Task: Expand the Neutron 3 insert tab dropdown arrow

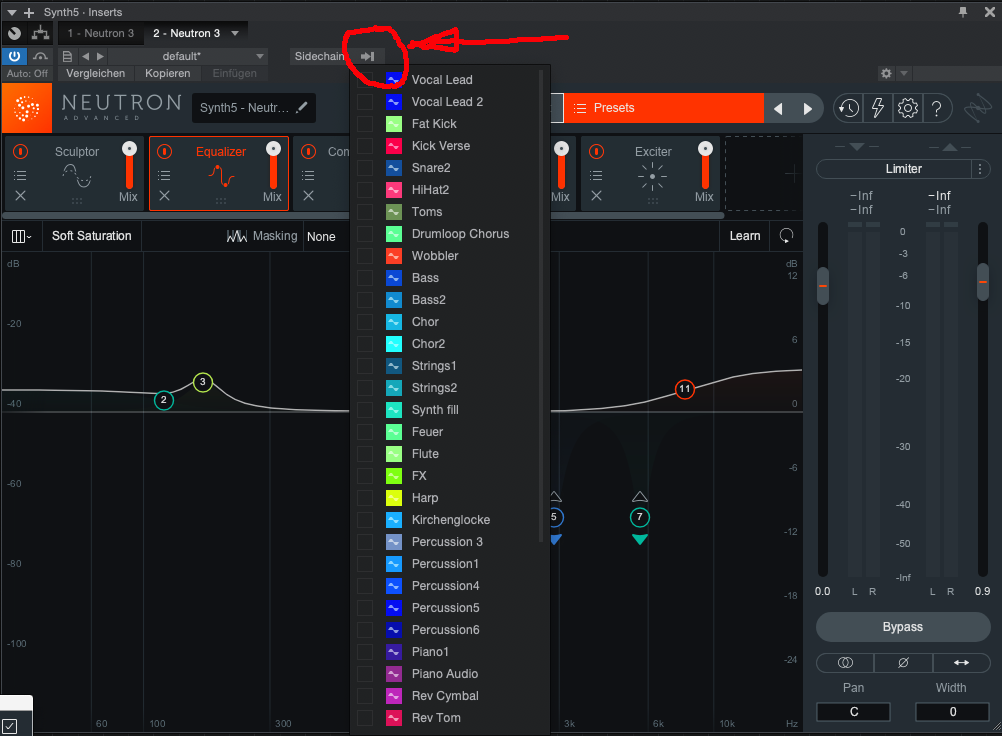Action: pos(235,33)
